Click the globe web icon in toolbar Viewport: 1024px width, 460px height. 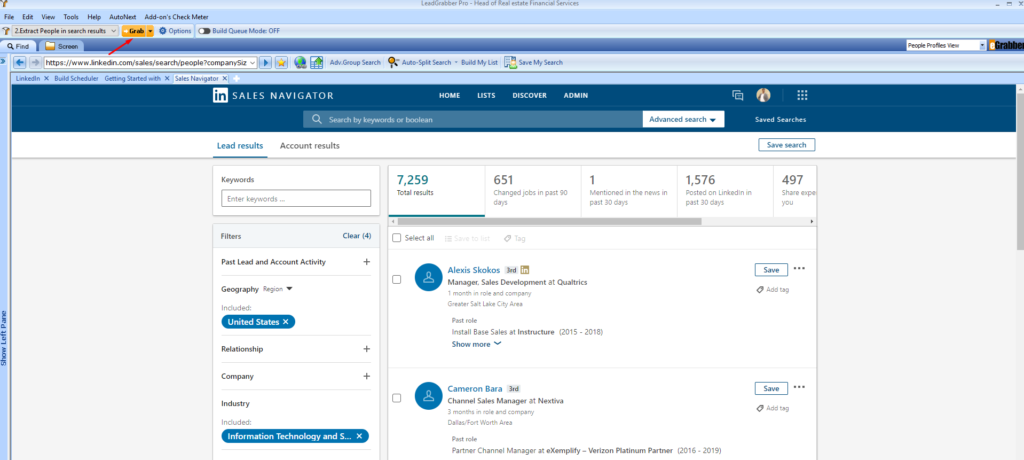pos(300,62)
